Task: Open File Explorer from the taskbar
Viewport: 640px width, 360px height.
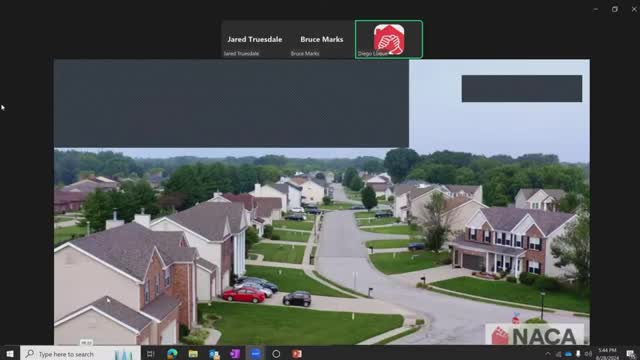Action: 193,354
